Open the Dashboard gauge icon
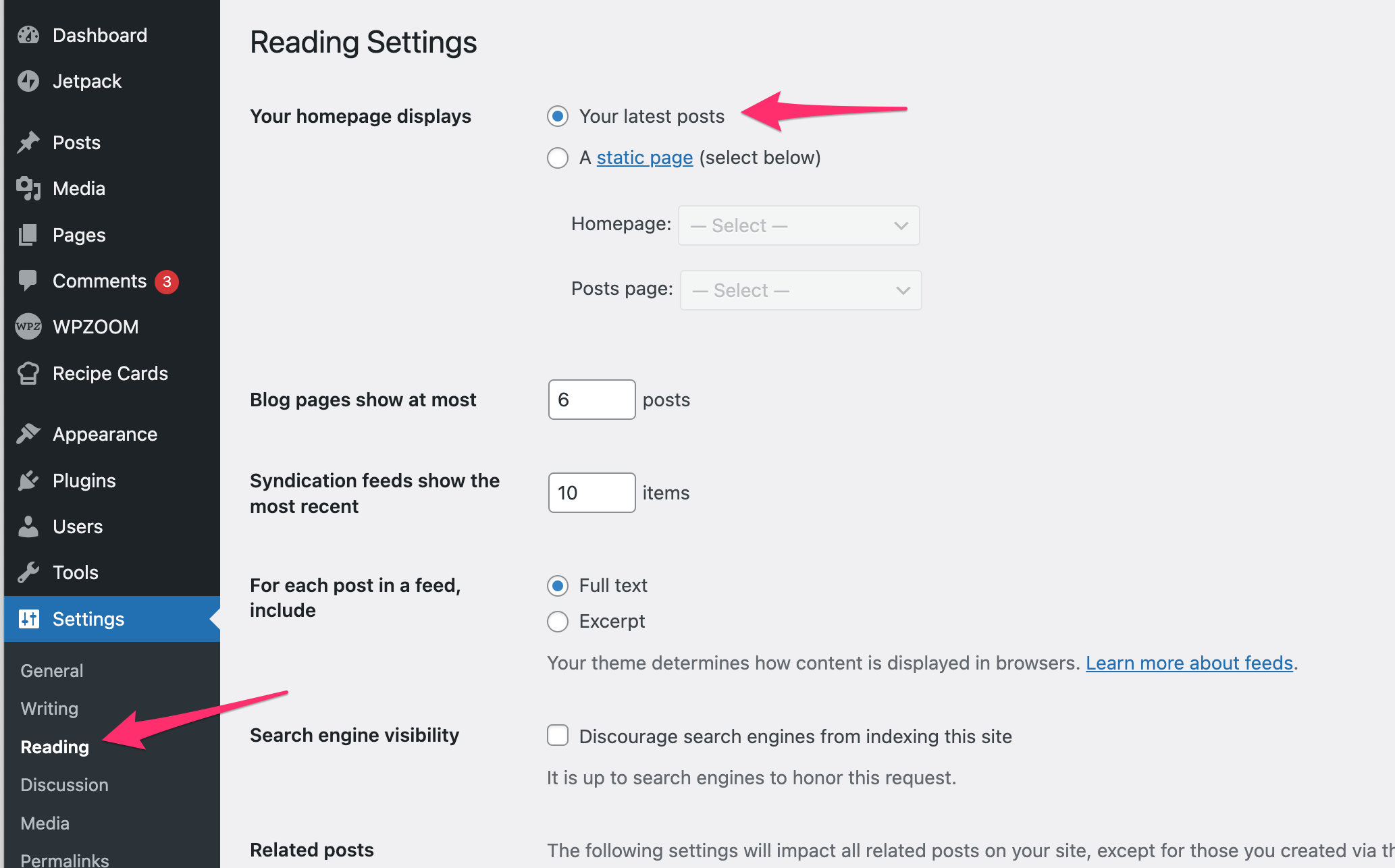 point(28,35)
